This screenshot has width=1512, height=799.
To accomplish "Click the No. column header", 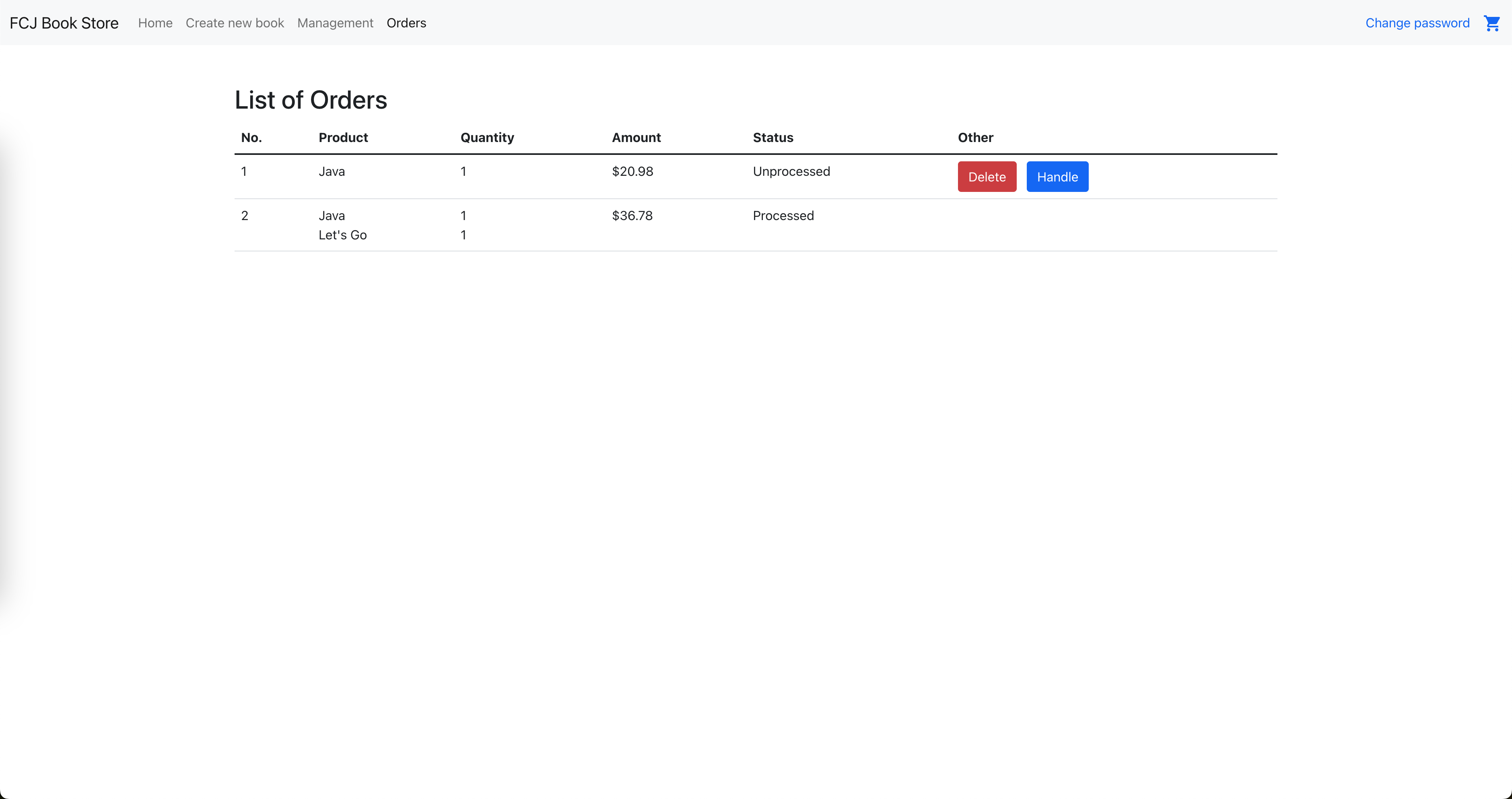I will tap(251, 137).
